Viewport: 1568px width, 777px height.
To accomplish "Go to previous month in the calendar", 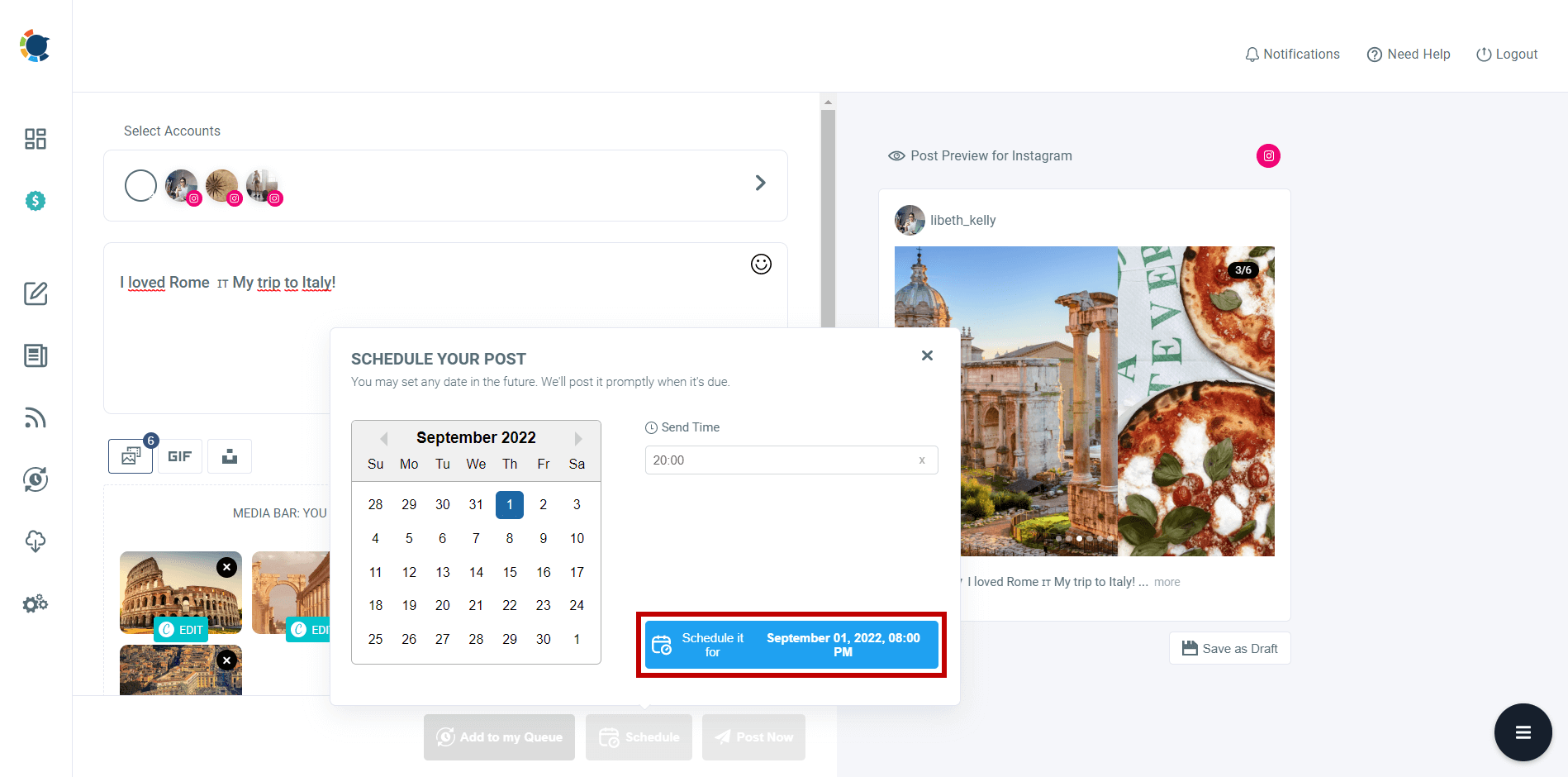I will (x=382, y=438).
